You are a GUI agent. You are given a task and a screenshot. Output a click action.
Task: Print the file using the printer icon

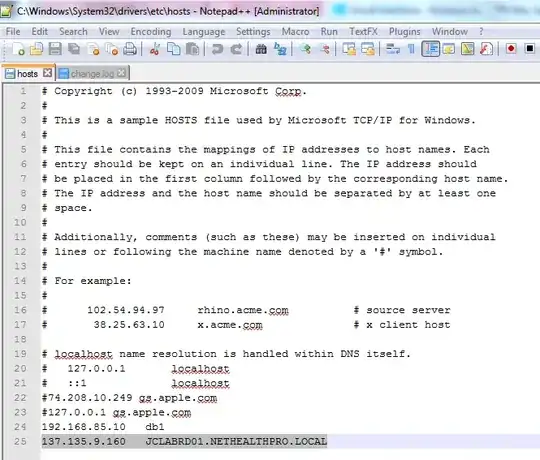[130, 49]
